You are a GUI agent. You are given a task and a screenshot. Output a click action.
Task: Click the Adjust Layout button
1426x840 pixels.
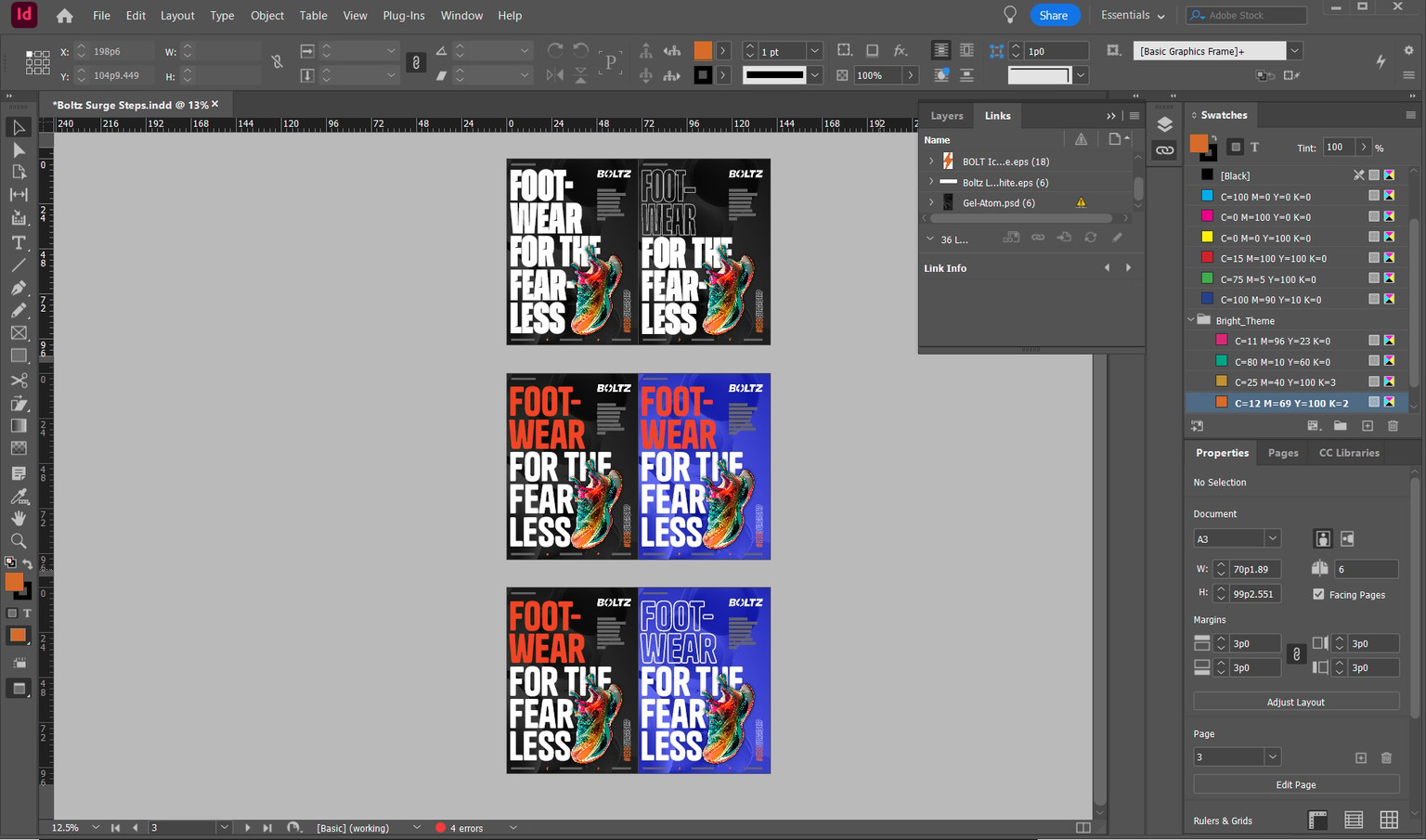[1296, 702]
